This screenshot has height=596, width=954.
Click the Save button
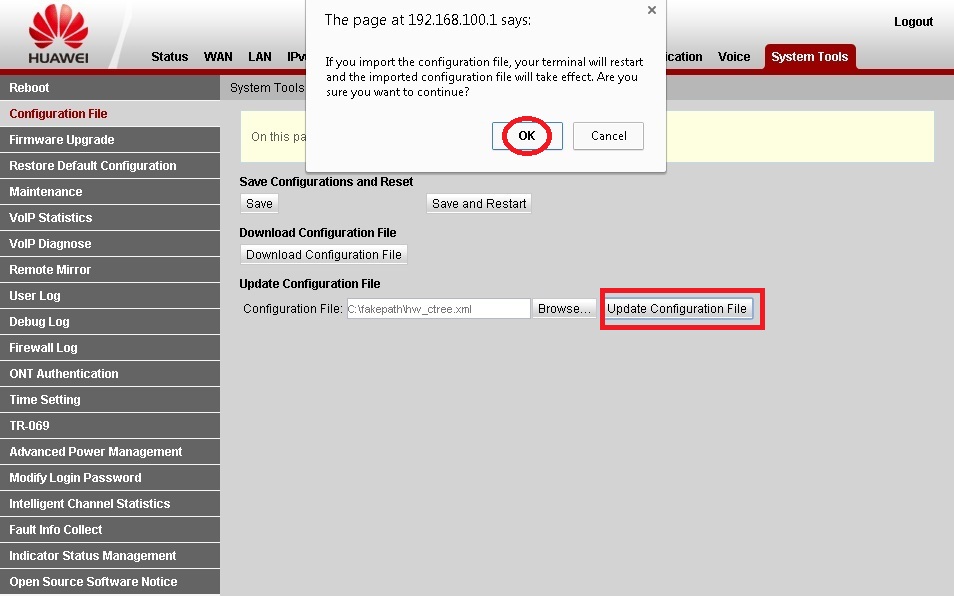[x=259, y=203]
